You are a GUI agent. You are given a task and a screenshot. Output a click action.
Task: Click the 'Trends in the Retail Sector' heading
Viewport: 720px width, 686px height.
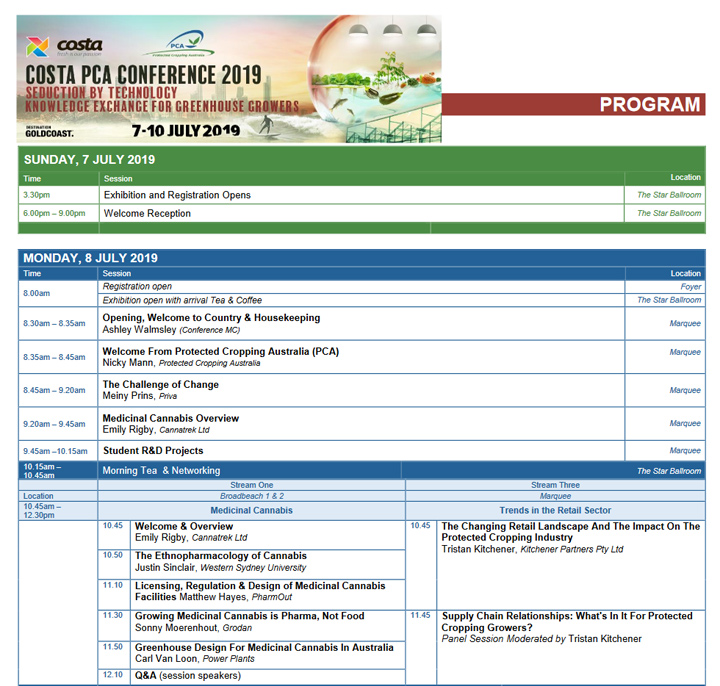coord(555,511)
